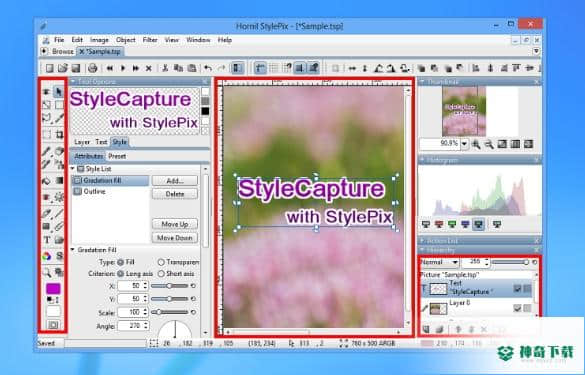Select the Short axis criterion radio button
The height and width of the screenshot is (375, 585).
(161, 274)
